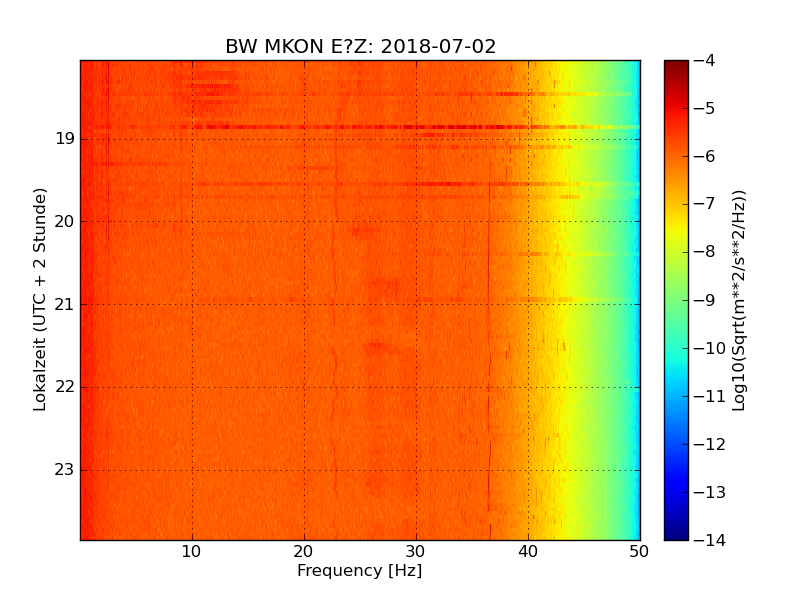The width and height of the screenshot is (800, 600).
Task: Click the colorbar tick label −7
Action: tap(704, 204)
